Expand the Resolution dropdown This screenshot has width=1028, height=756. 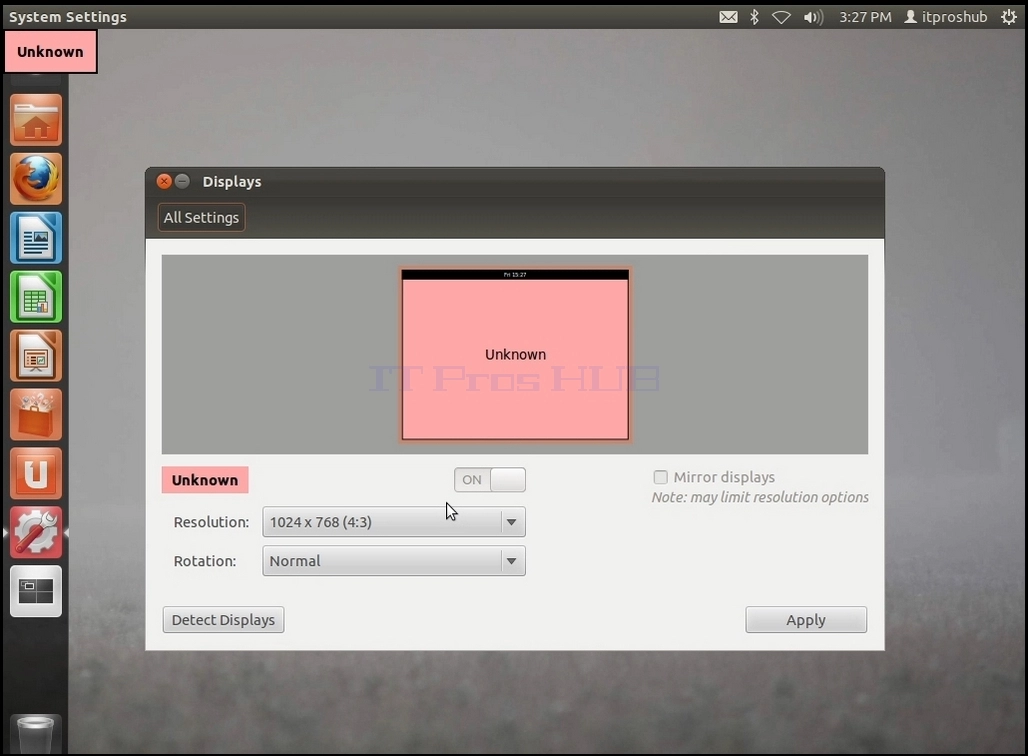pos(393,522)
